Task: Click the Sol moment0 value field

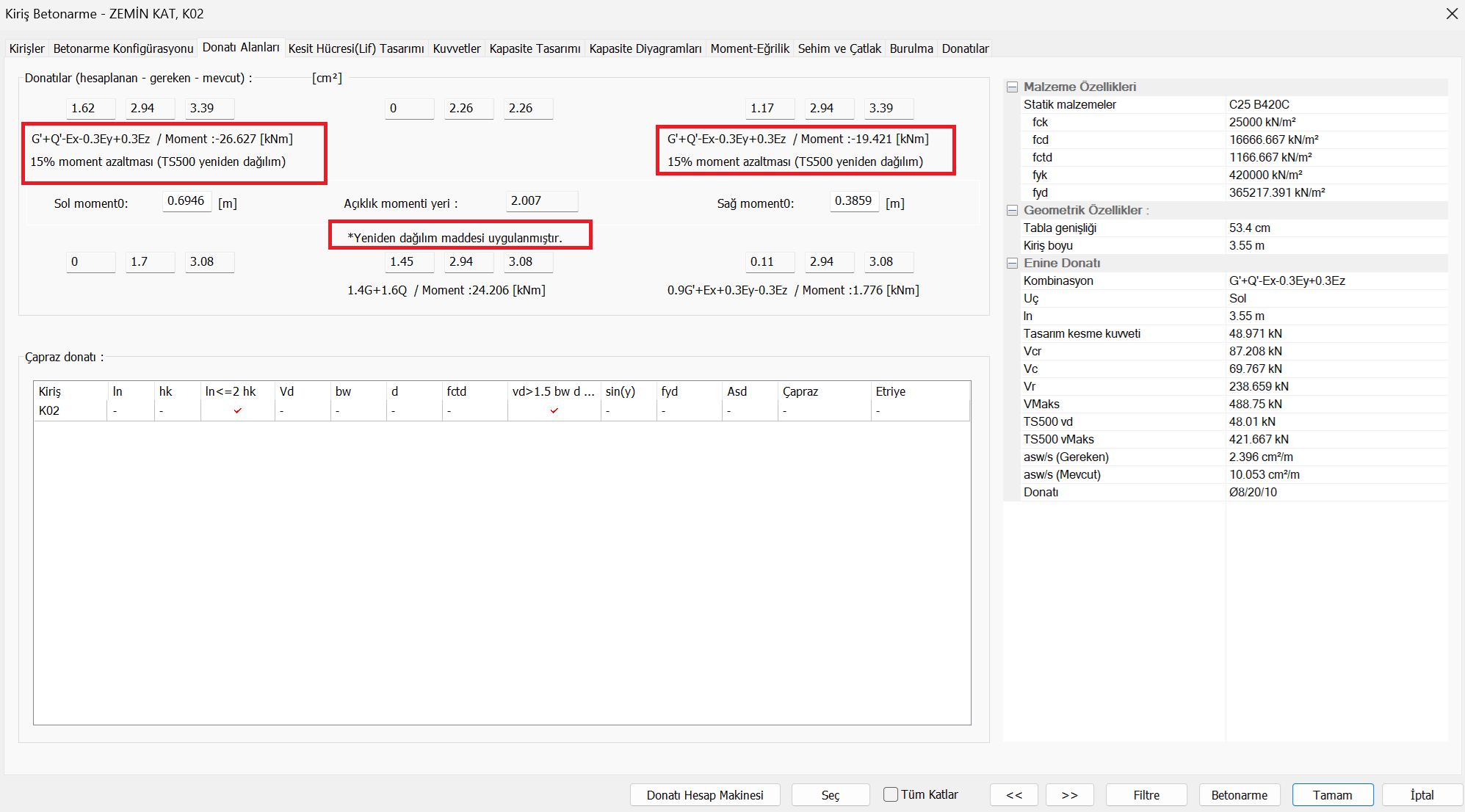Action: pyautogui.click(x=187, y=201)
